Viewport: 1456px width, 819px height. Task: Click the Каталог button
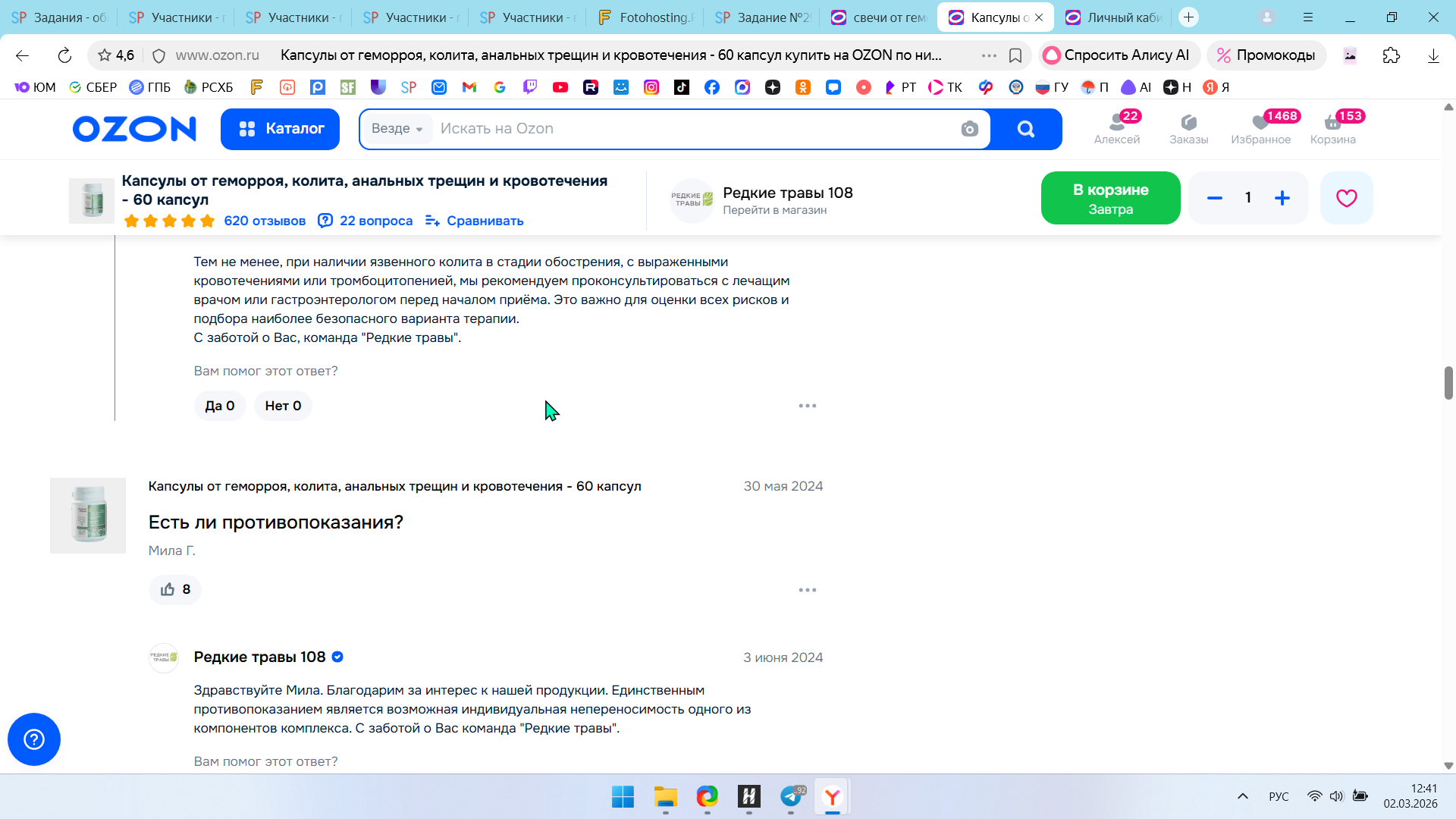281,129
